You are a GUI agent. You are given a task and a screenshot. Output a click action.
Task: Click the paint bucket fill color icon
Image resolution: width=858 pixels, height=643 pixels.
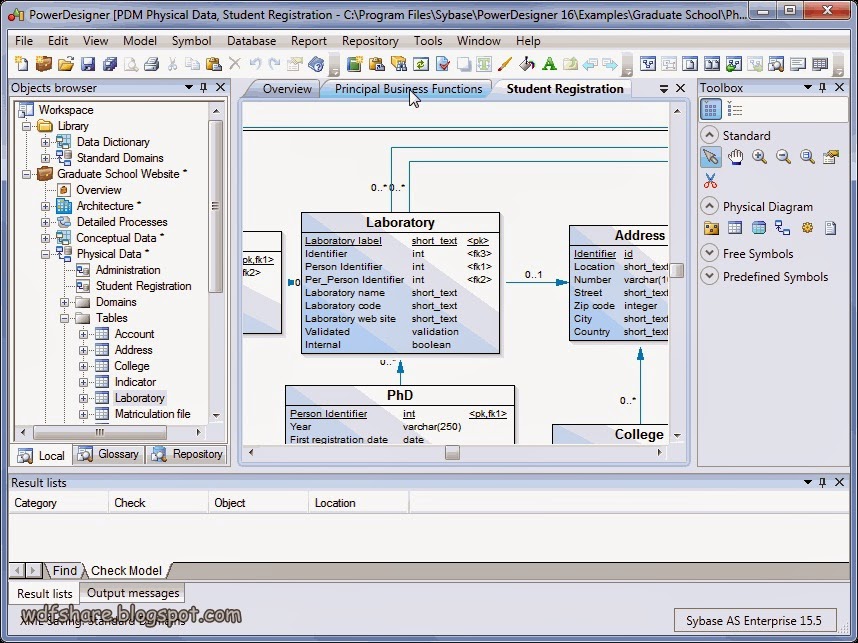click(x=527, y=64)
